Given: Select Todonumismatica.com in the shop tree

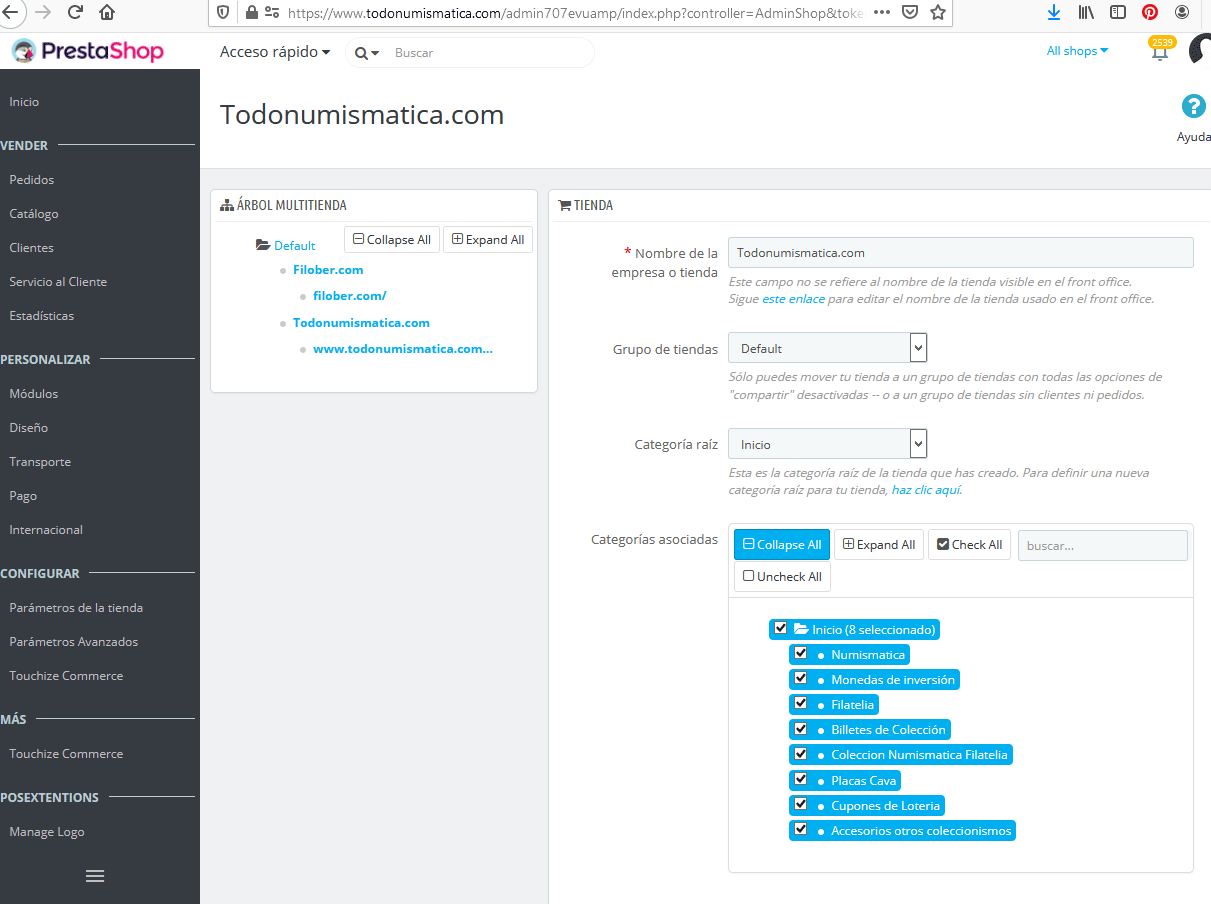Looking at the screenshot, I should click(361, 323).
